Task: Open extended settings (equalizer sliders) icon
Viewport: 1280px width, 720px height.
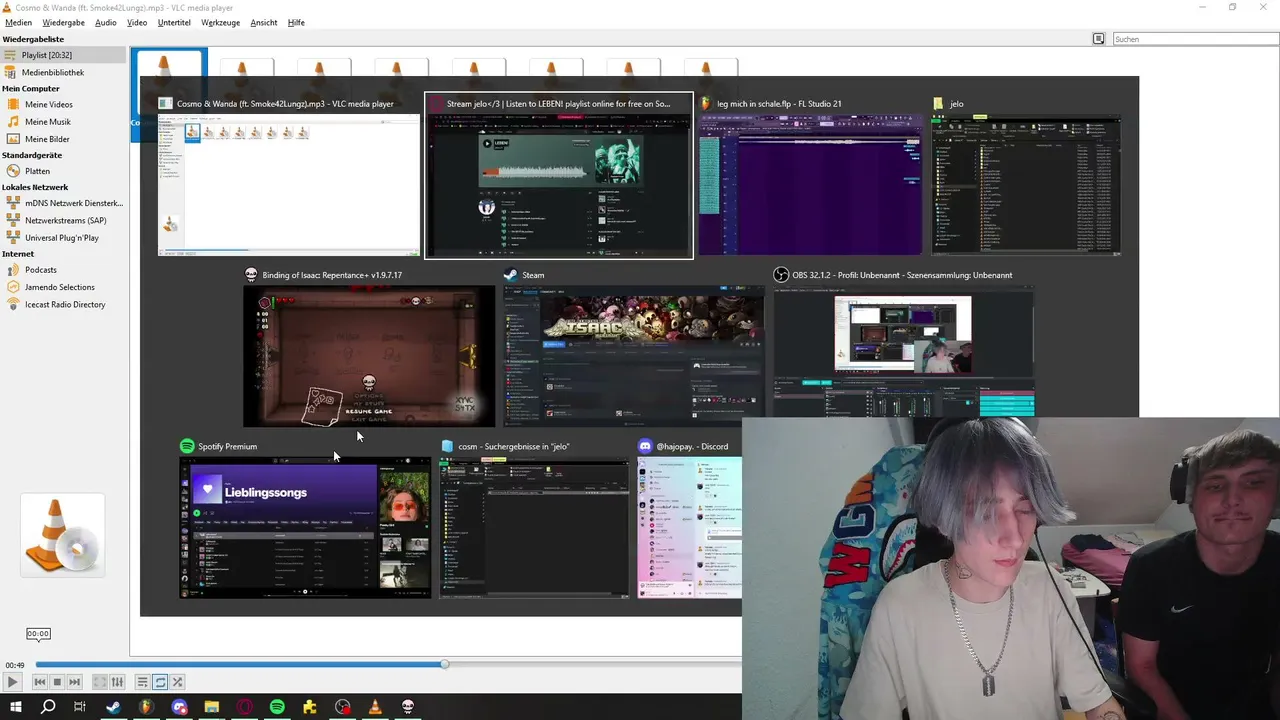Action: click(117, 682)
